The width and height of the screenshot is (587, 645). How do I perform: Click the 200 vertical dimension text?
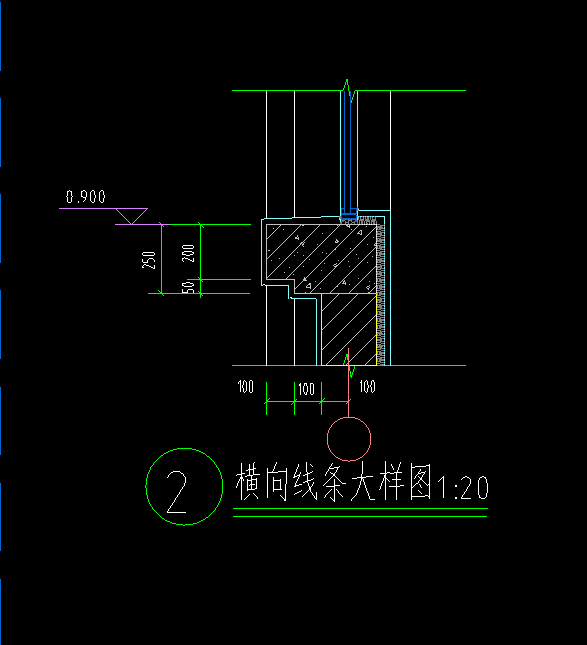click(x=188, y=253)
